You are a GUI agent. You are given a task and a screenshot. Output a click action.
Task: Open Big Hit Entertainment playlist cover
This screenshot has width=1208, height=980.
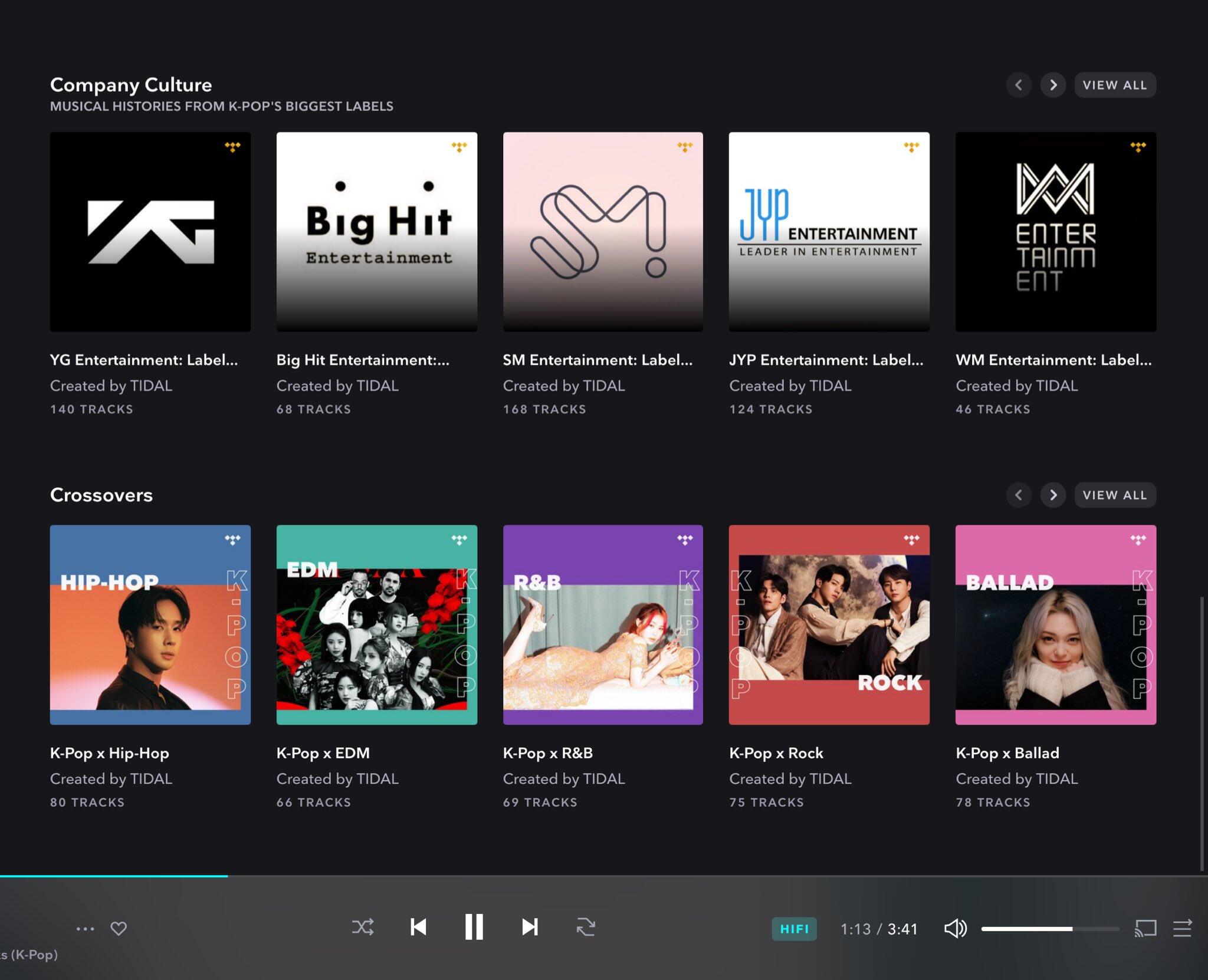pyautogui.click(x=377, y=232)
